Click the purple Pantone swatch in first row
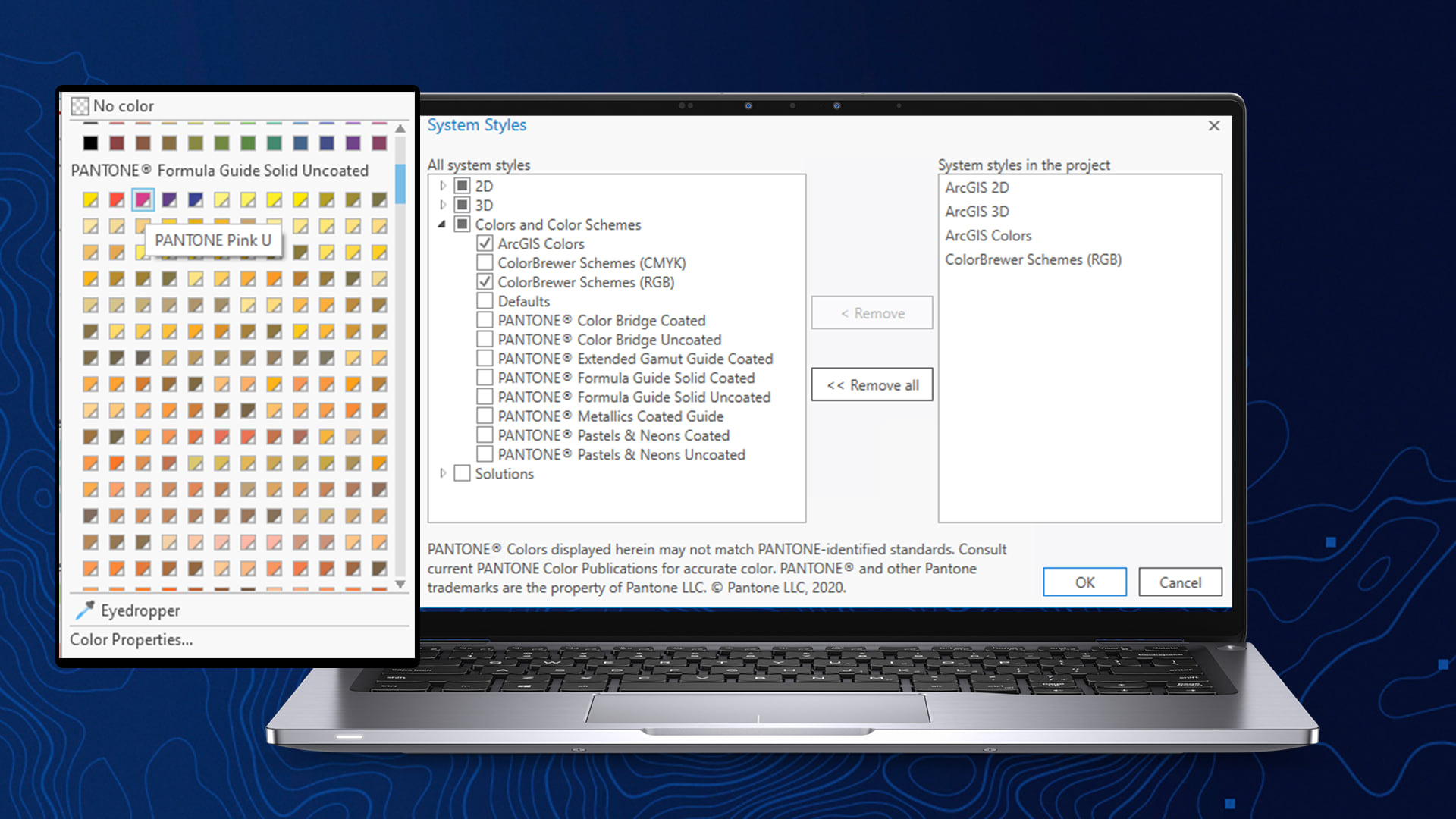 click(x=169, y=199)
